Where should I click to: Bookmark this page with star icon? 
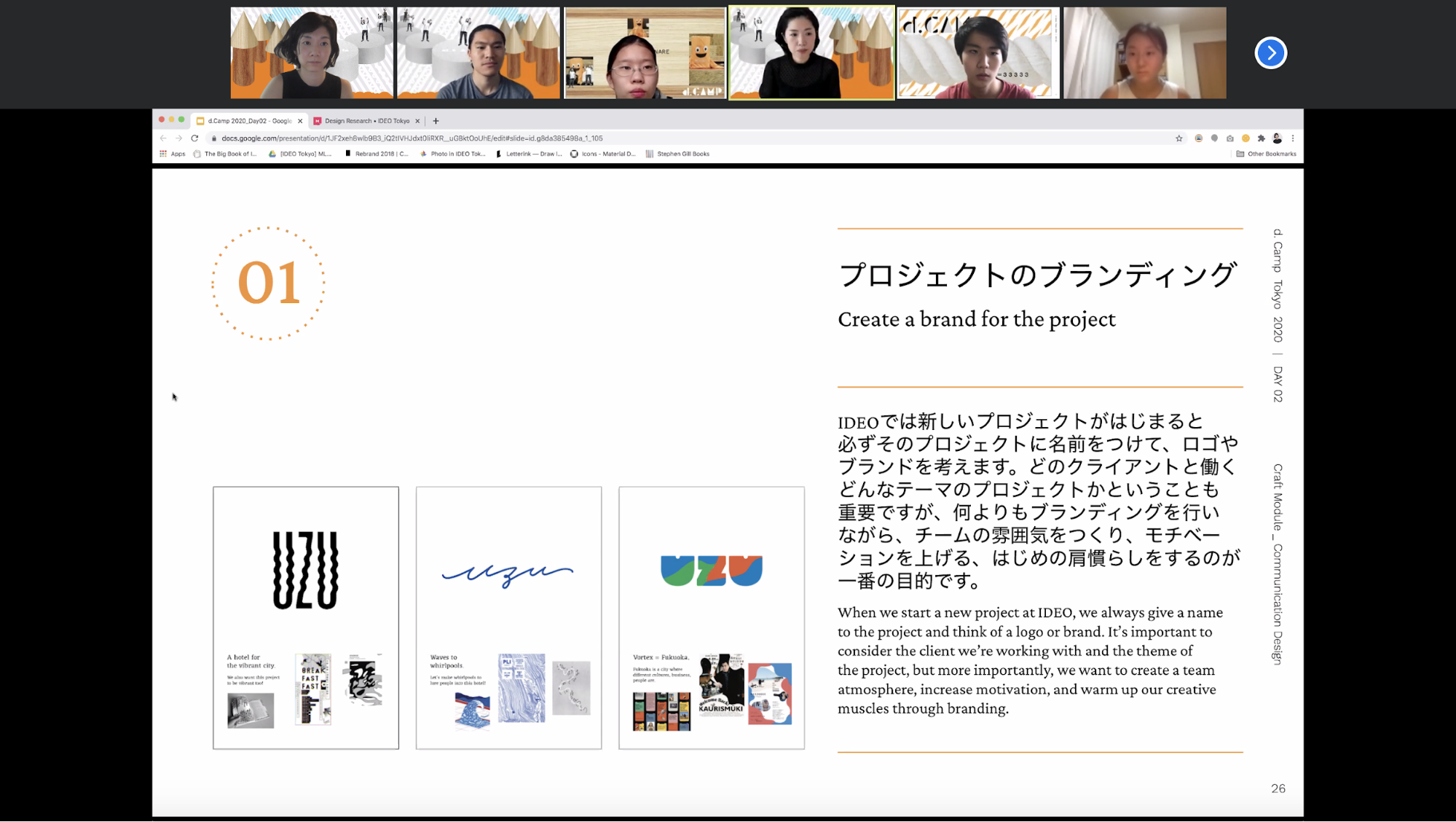1178,138
